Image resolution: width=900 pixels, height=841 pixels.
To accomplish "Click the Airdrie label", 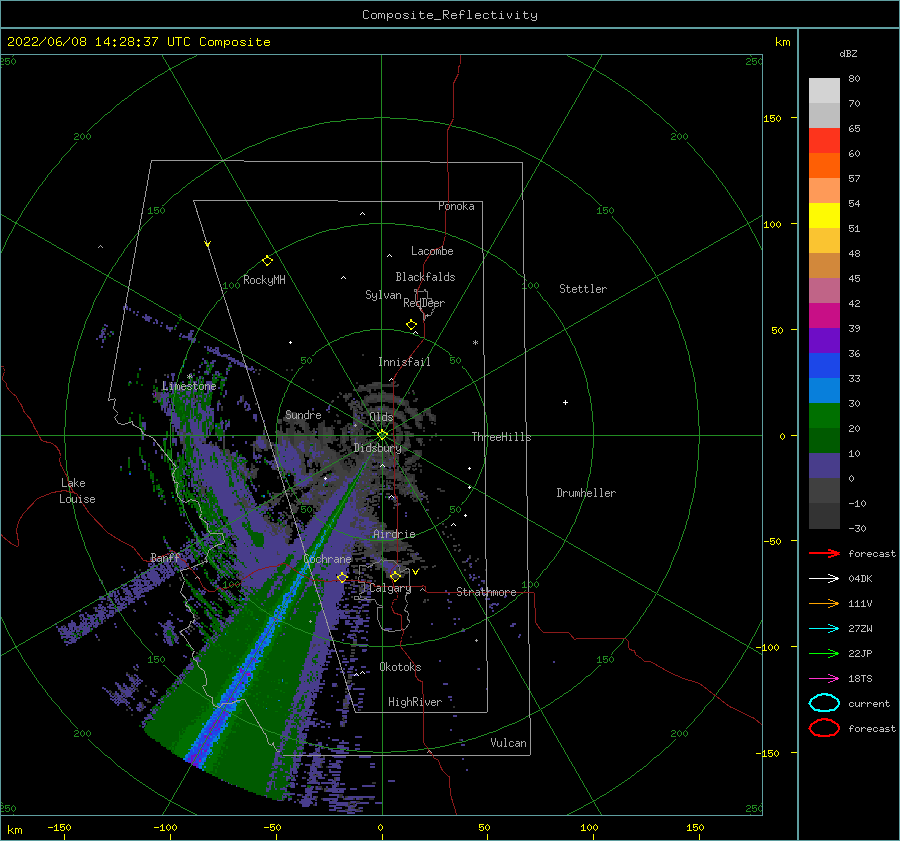I will 394,534.
